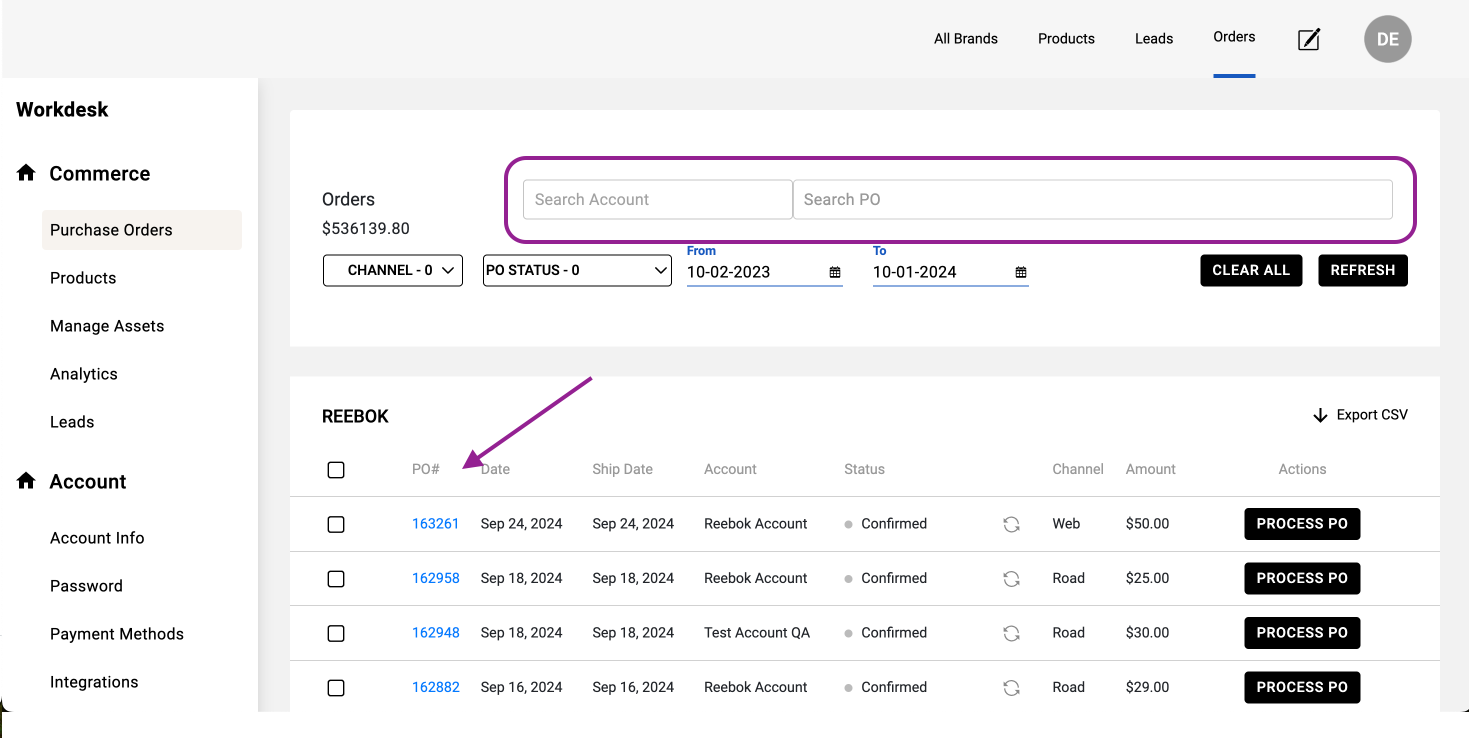Check the box for PO 163261
Viewport: 1469px width, 738px height.
[x=336, y=524]
